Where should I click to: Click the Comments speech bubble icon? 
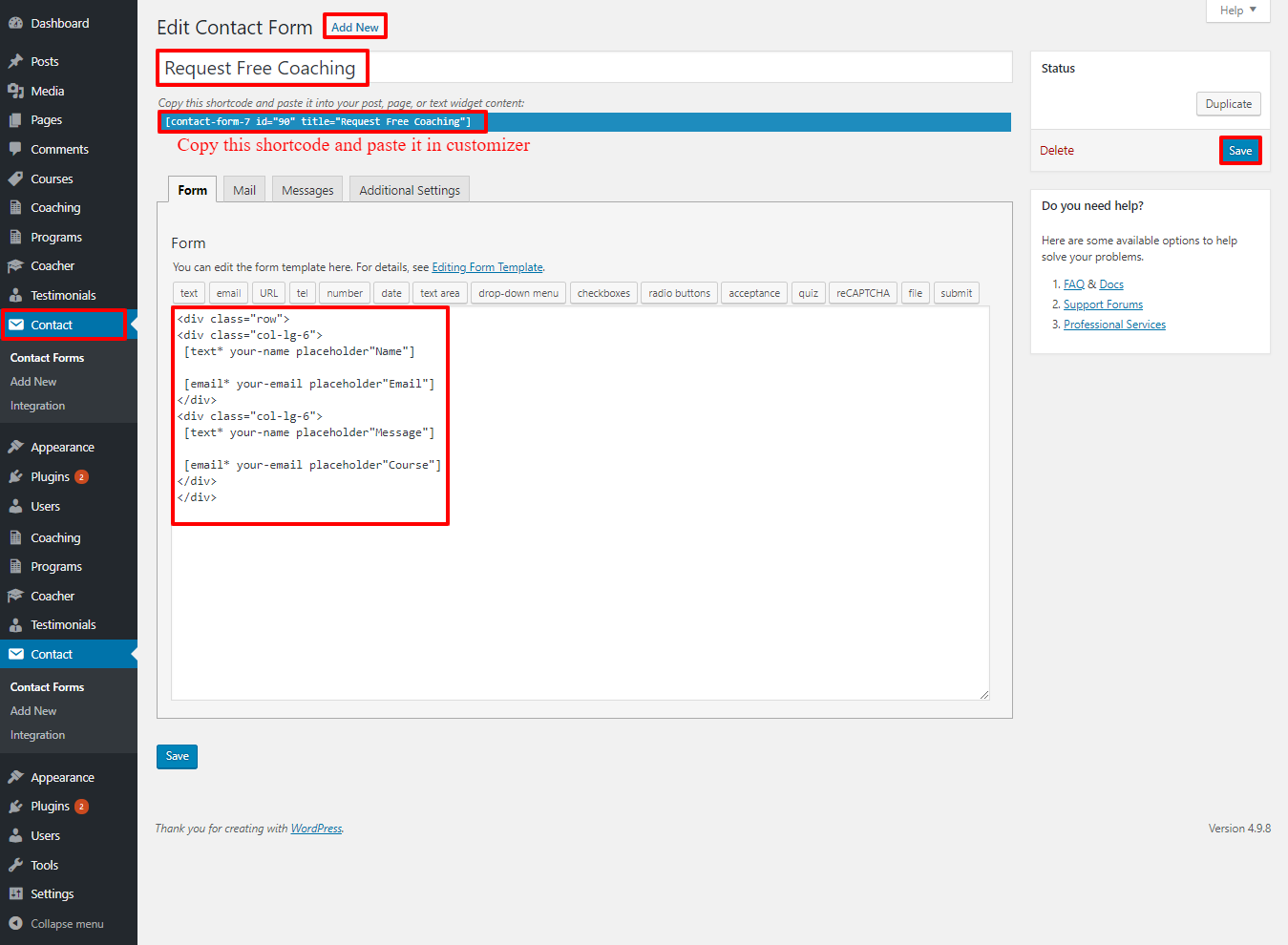click(x=15, y=149)
